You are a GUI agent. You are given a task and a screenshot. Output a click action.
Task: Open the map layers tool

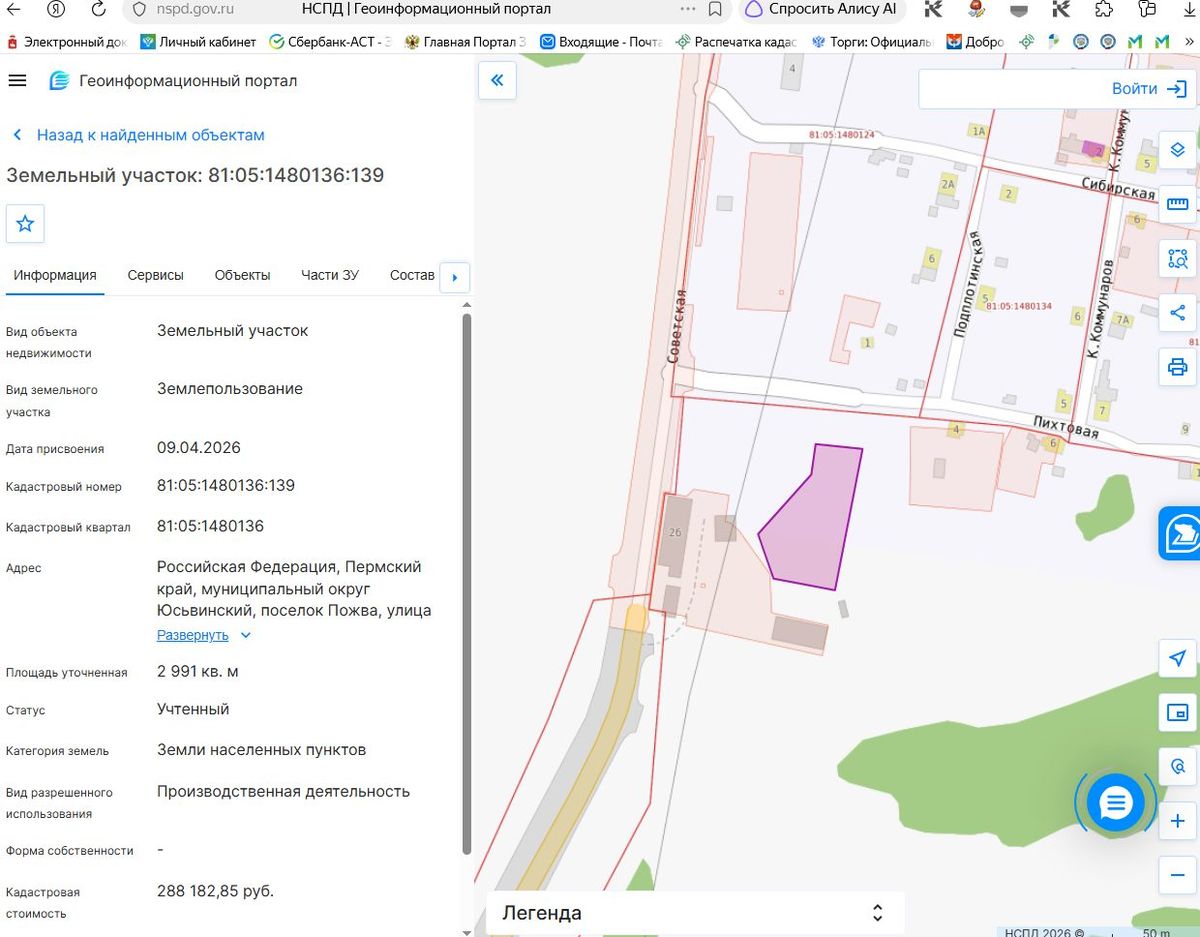[1177, 150]
